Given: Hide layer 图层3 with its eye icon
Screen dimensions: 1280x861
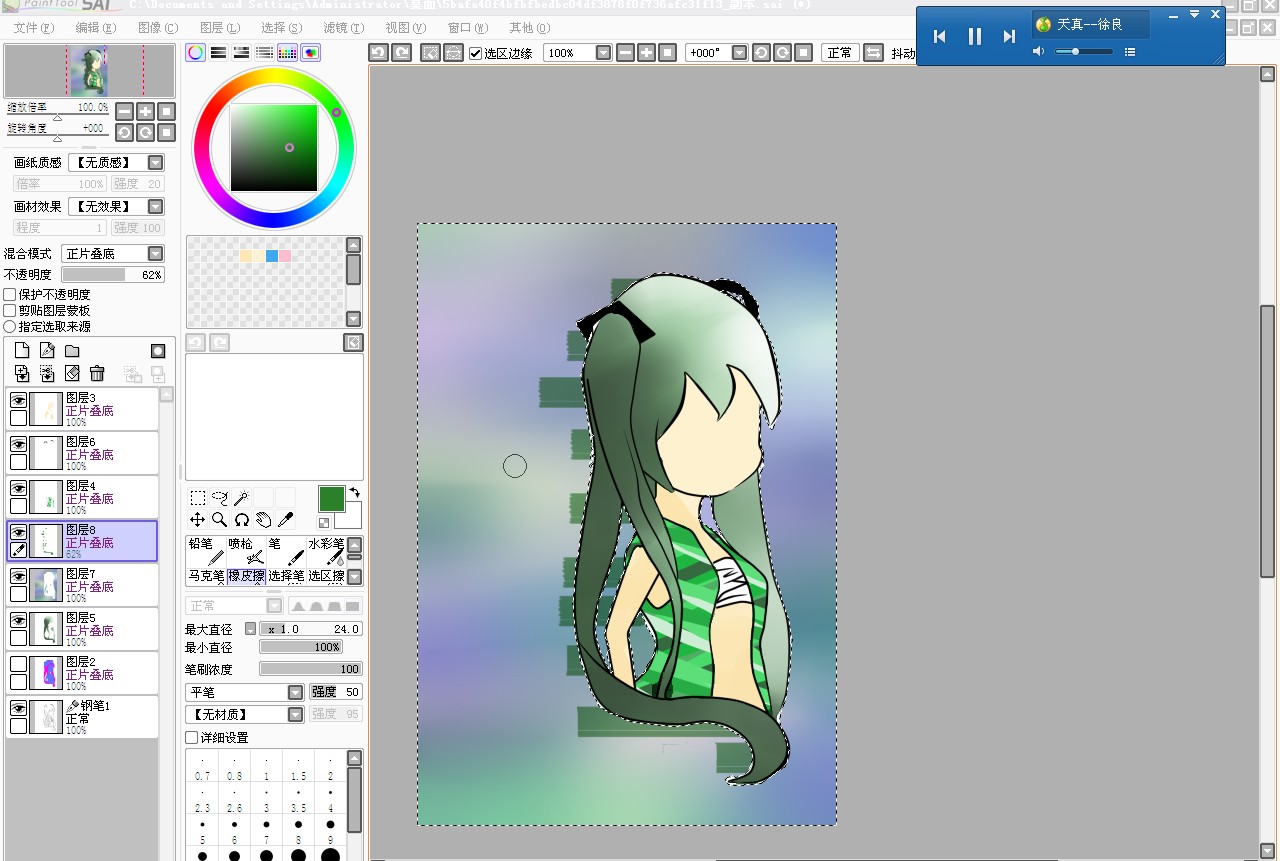Looking at the screenshot, I should [x=18, y=400].
